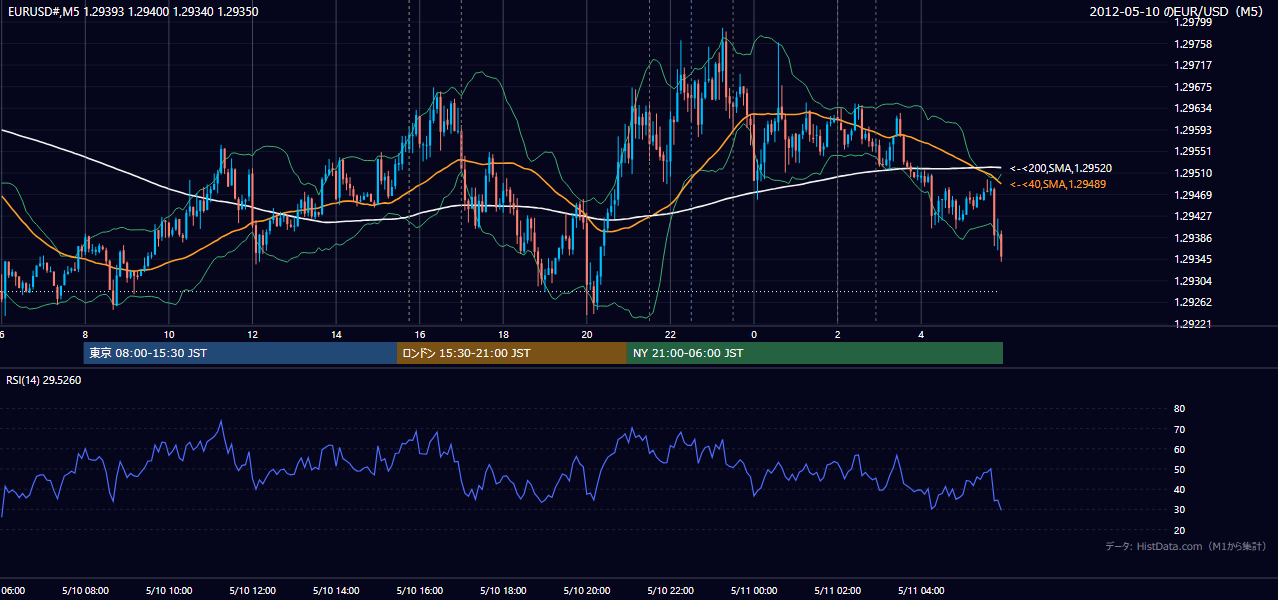This screenshot has width=1278, height=600.
Task: Click price axis value 1.29634
Action: click(1192, 108)
